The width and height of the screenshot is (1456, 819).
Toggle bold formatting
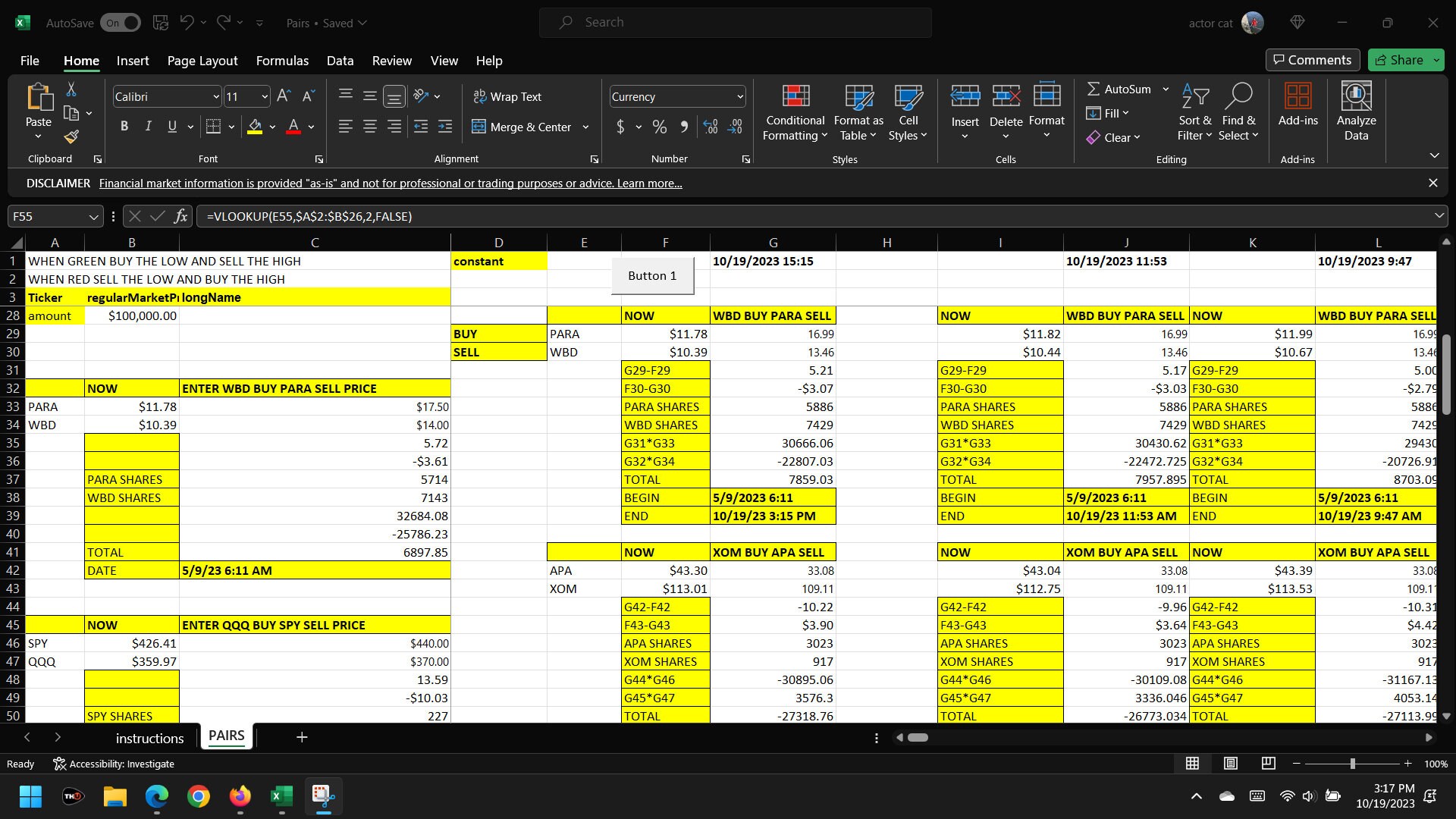coord(124,126)
